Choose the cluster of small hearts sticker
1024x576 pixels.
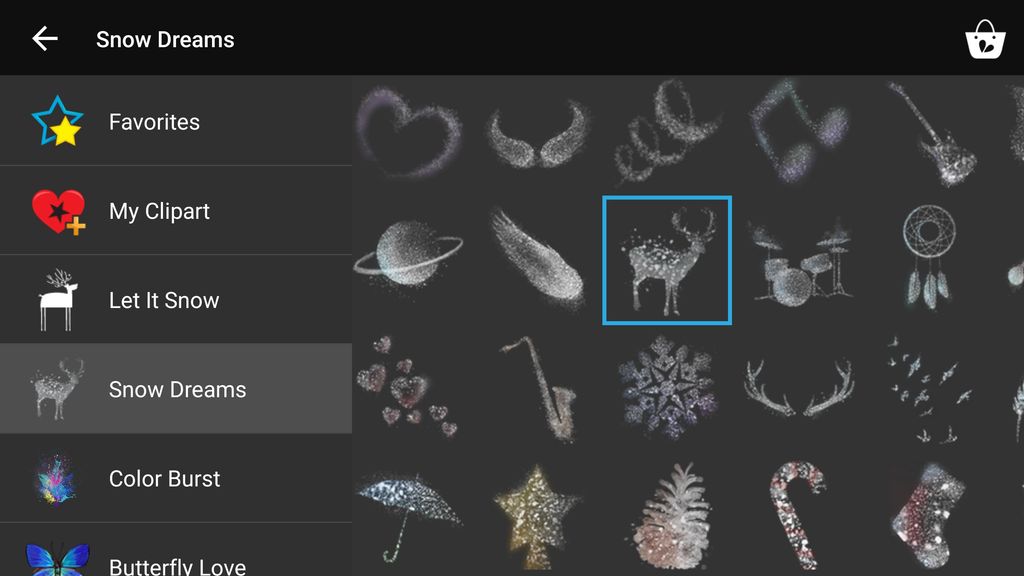[406, 387]
